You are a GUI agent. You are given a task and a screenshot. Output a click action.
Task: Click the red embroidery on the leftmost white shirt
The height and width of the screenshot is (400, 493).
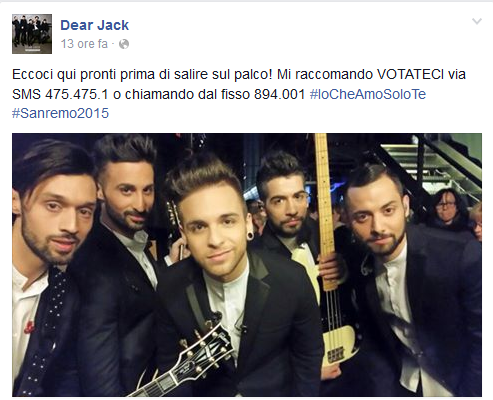30,327
